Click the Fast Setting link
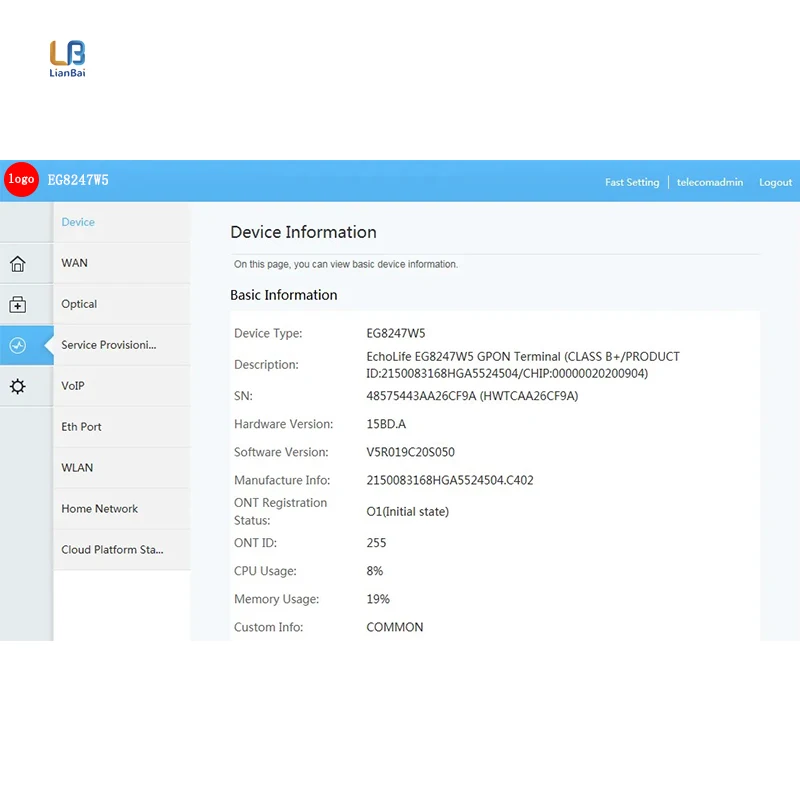This screenshot has width=800, height=800. [x=632, y=182]
